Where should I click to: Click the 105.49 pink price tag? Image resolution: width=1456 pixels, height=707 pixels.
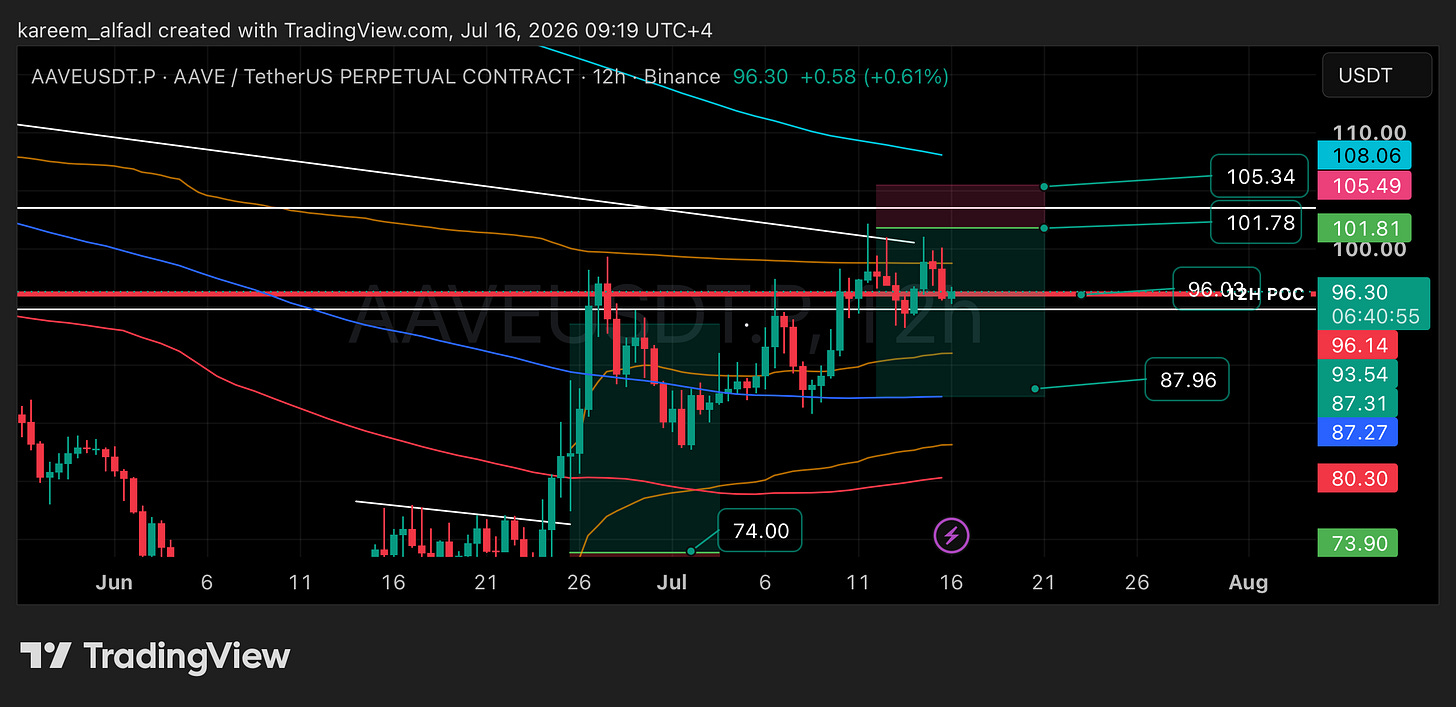click(x=1364, y=185)
